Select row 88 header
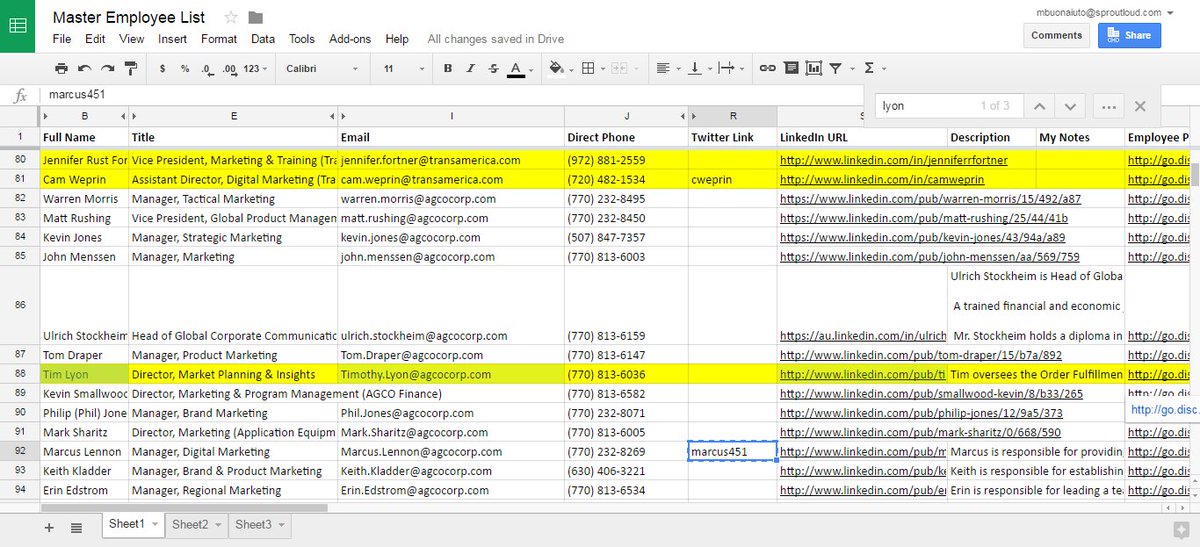Screen dimensions: 1200x547 20,375
